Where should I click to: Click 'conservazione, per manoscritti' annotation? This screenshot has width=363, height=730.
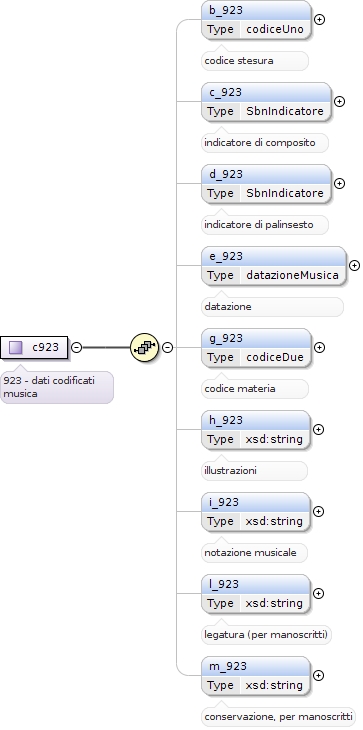(278, 716)
